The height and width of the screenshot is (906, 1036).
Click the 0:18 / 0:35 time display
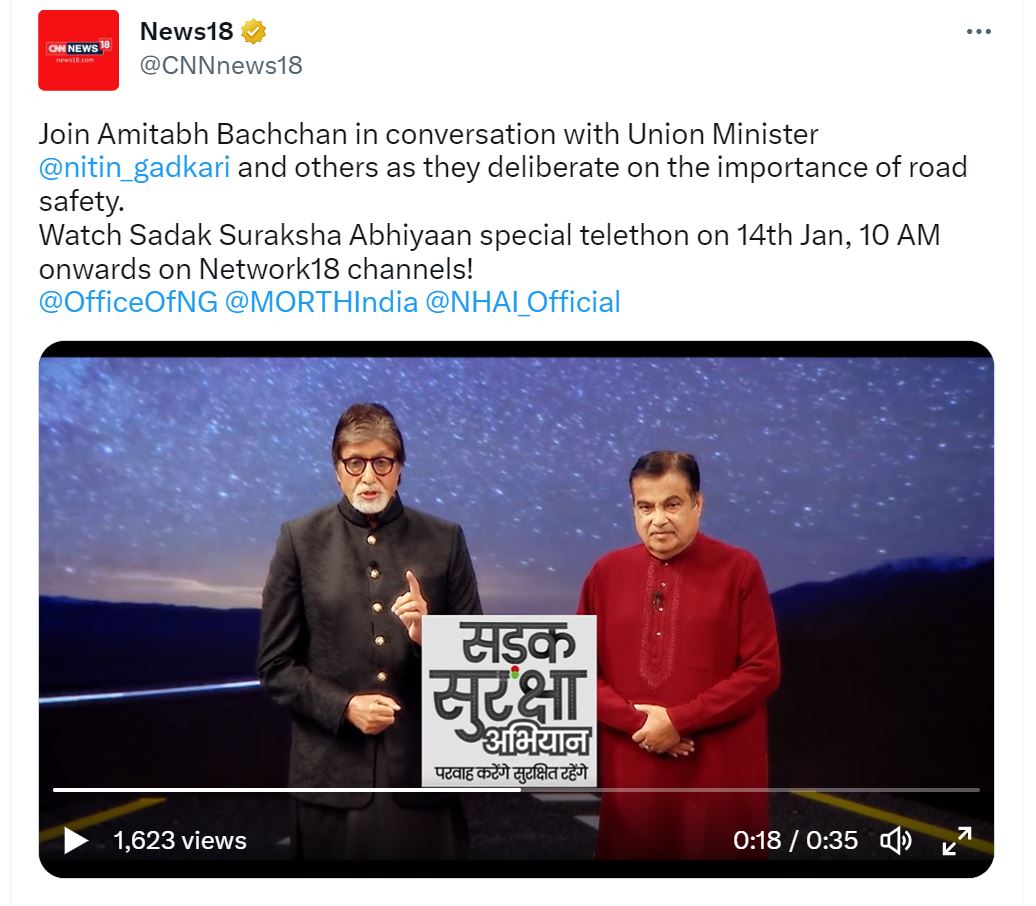[x=796, y=841]
